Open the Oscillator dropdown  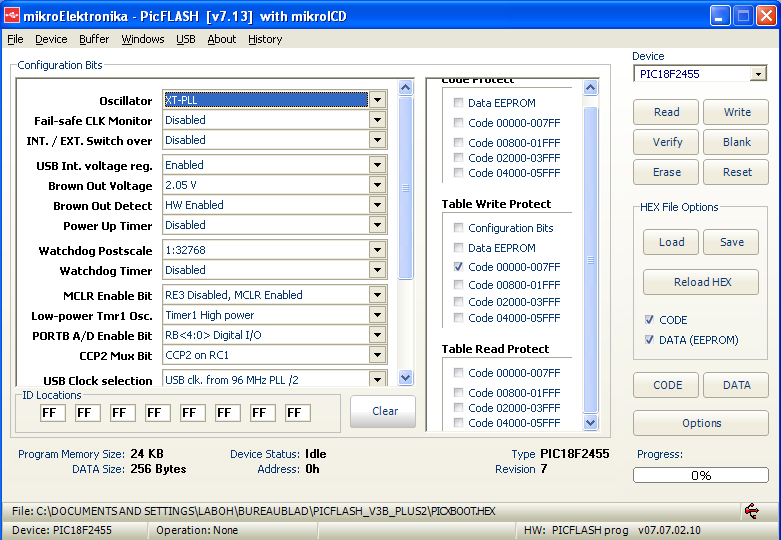pos(377,100)
